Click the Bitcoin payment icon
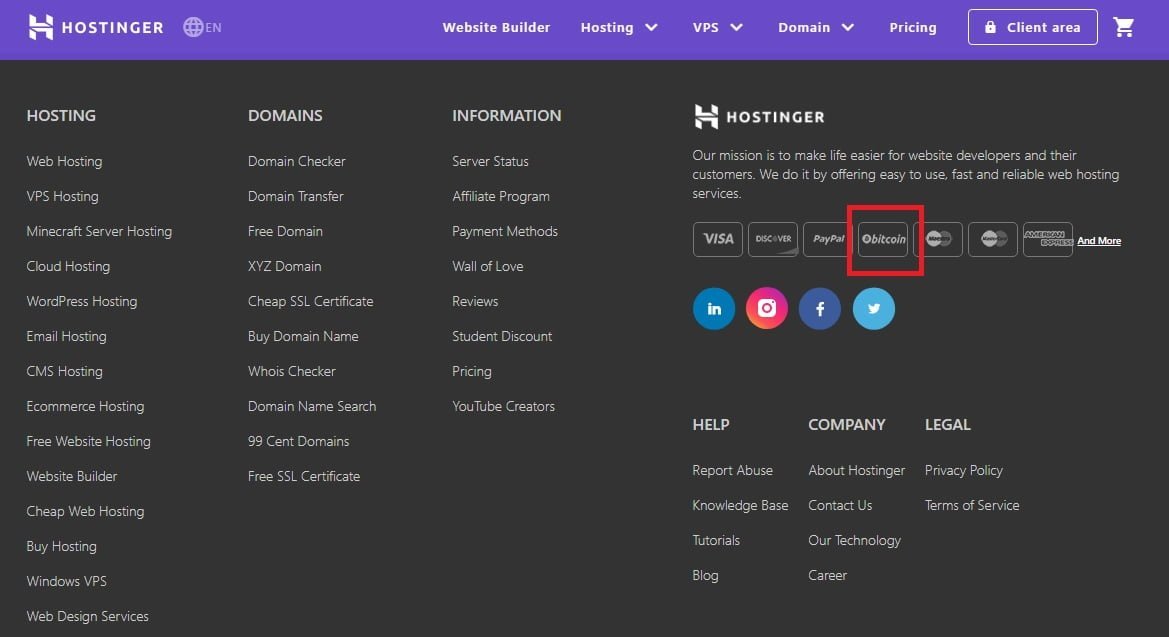 (883, 239)
